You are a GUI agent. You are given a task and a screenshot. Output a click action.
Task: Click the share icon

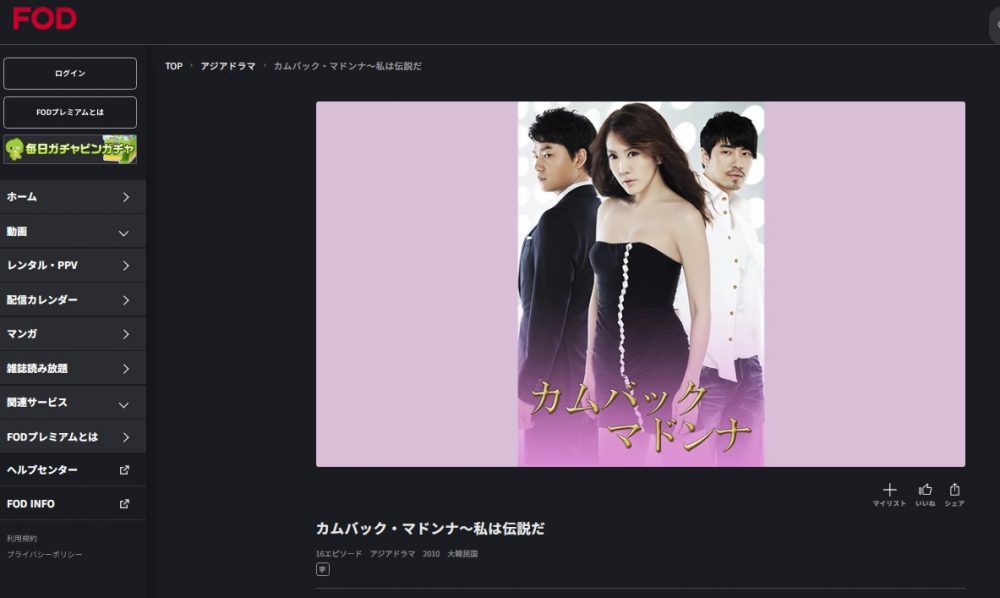tap(954, 490)
